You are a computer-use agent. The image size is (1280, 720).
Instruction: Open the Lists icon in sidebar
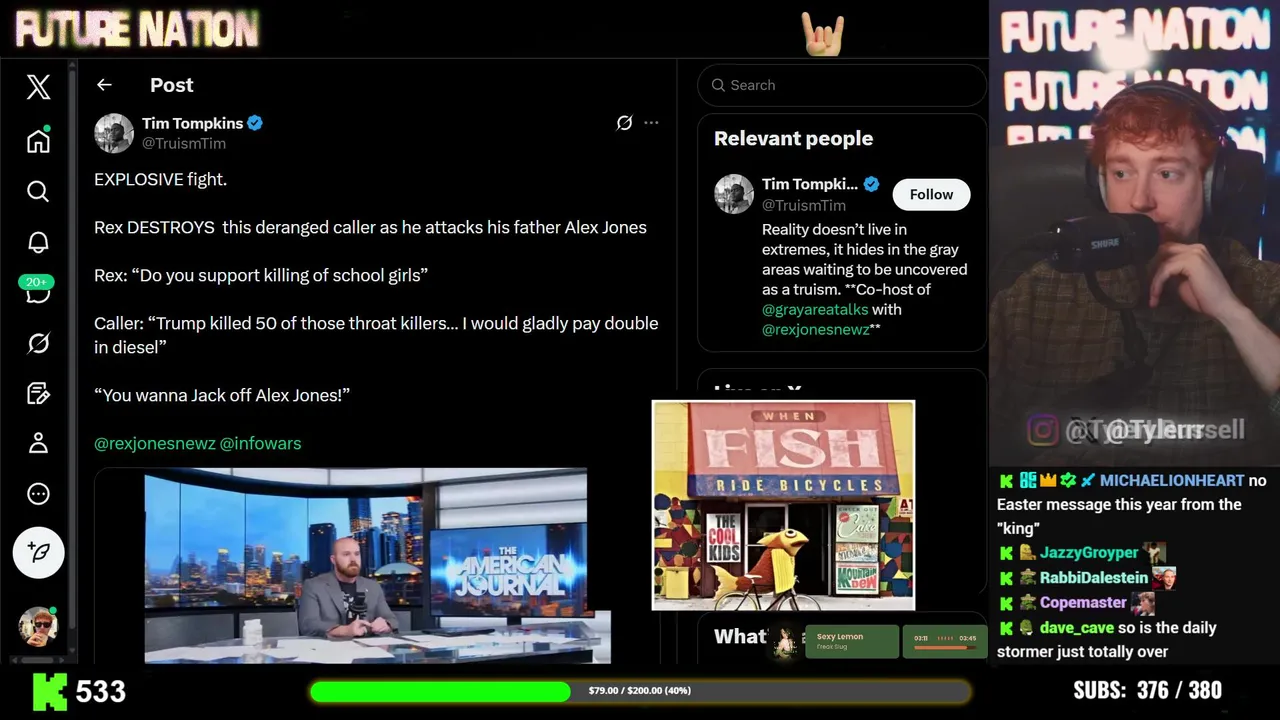coord(38,393)
